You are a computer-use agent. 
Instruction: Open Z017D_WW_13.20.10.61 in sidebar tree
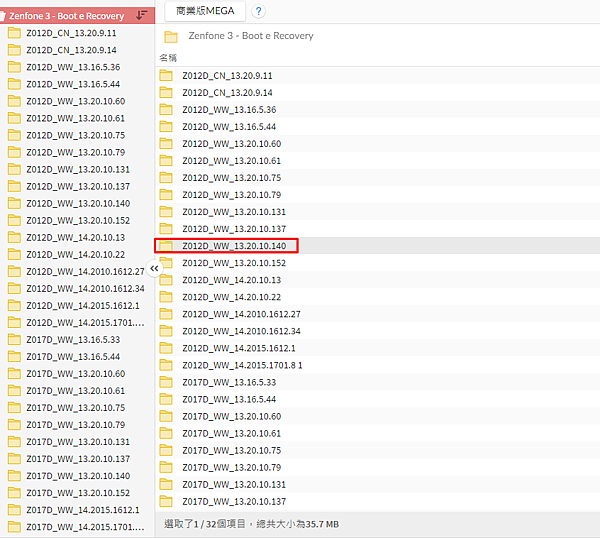tap(75, 390)
